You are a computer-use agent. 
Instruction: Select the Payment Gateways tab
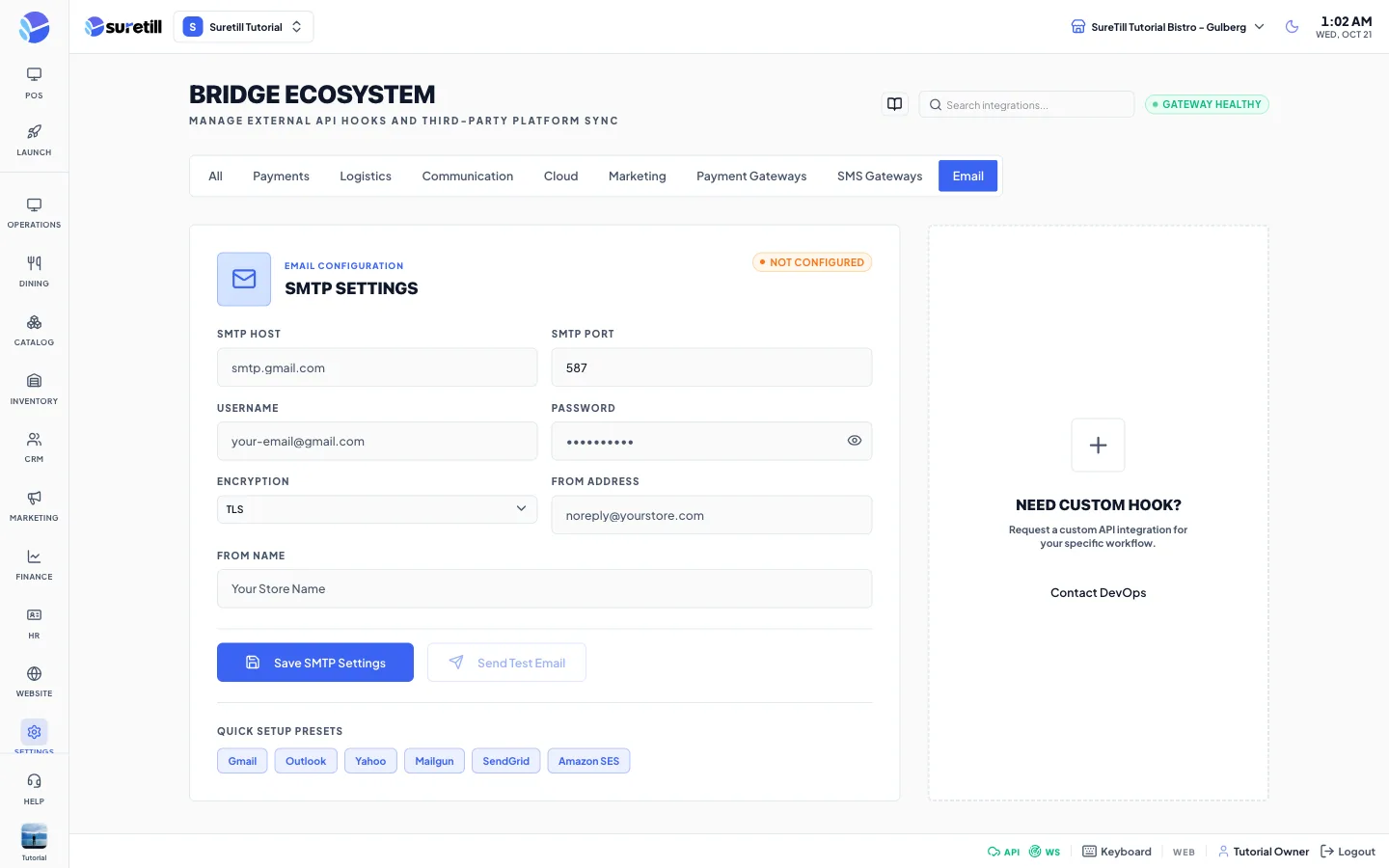(x=751, y=176)
